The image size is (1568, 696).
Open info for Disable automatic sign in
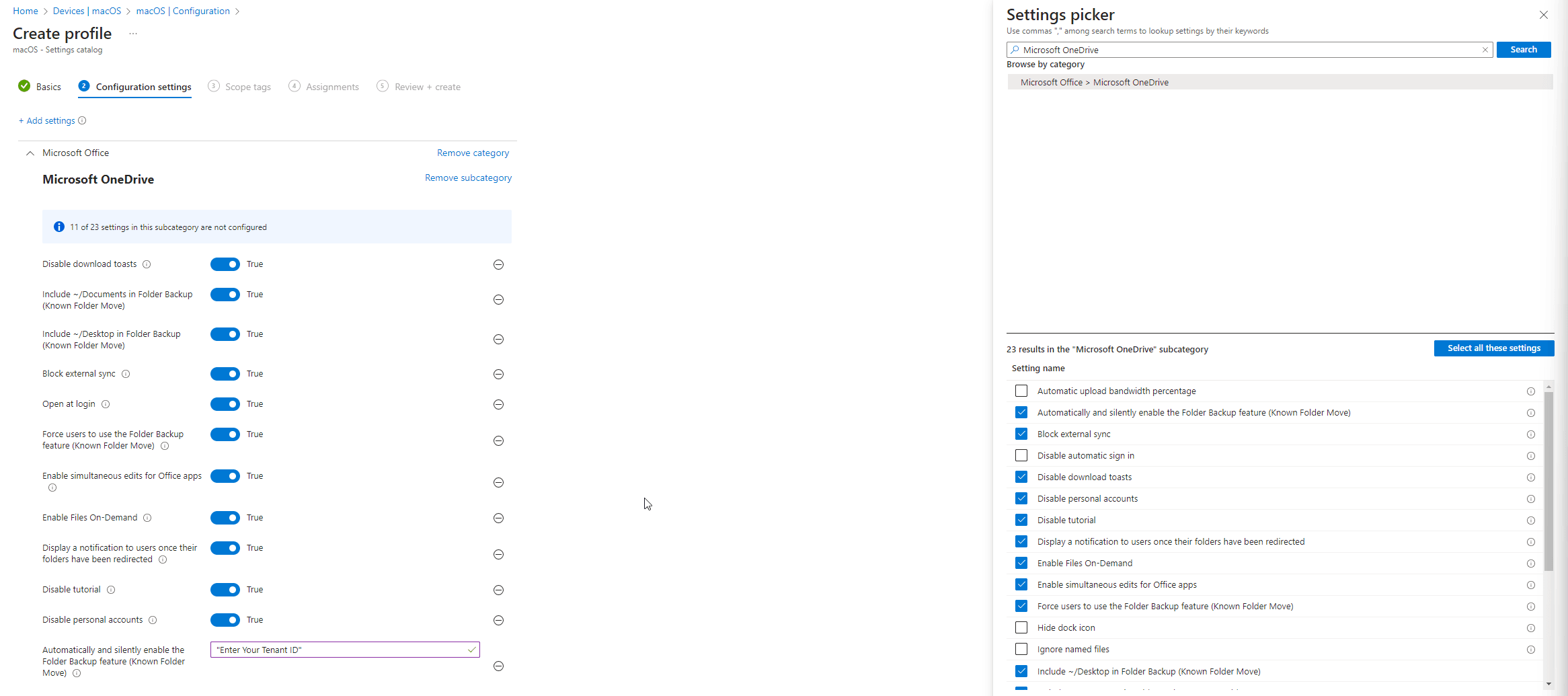tap(1531, 456)
